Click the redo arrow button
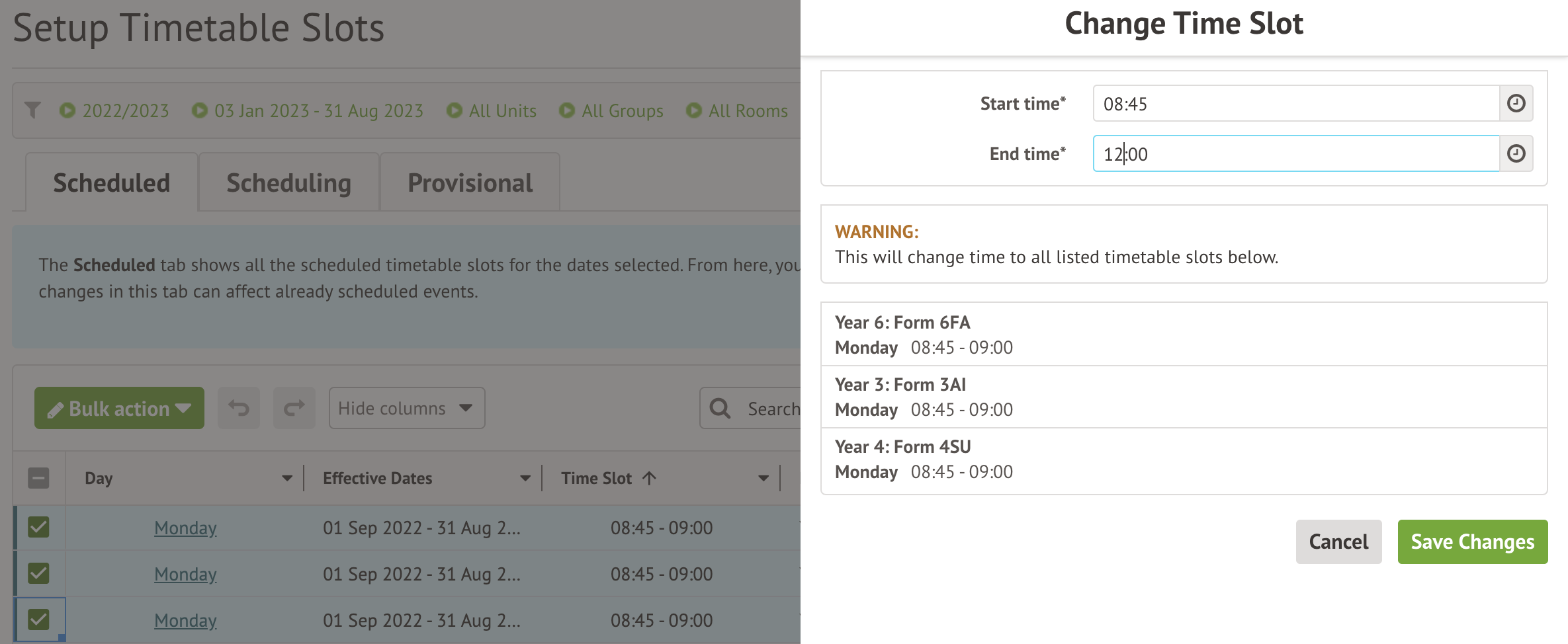 point(294,408)
